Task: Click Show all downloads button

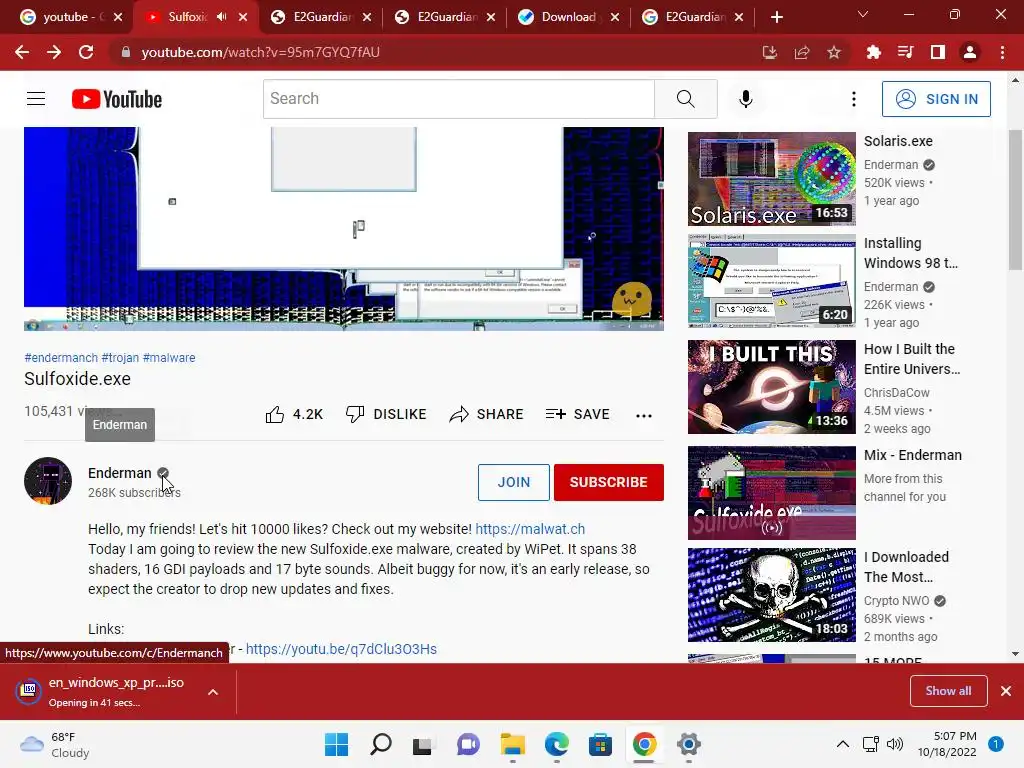Action: [948, 691]
